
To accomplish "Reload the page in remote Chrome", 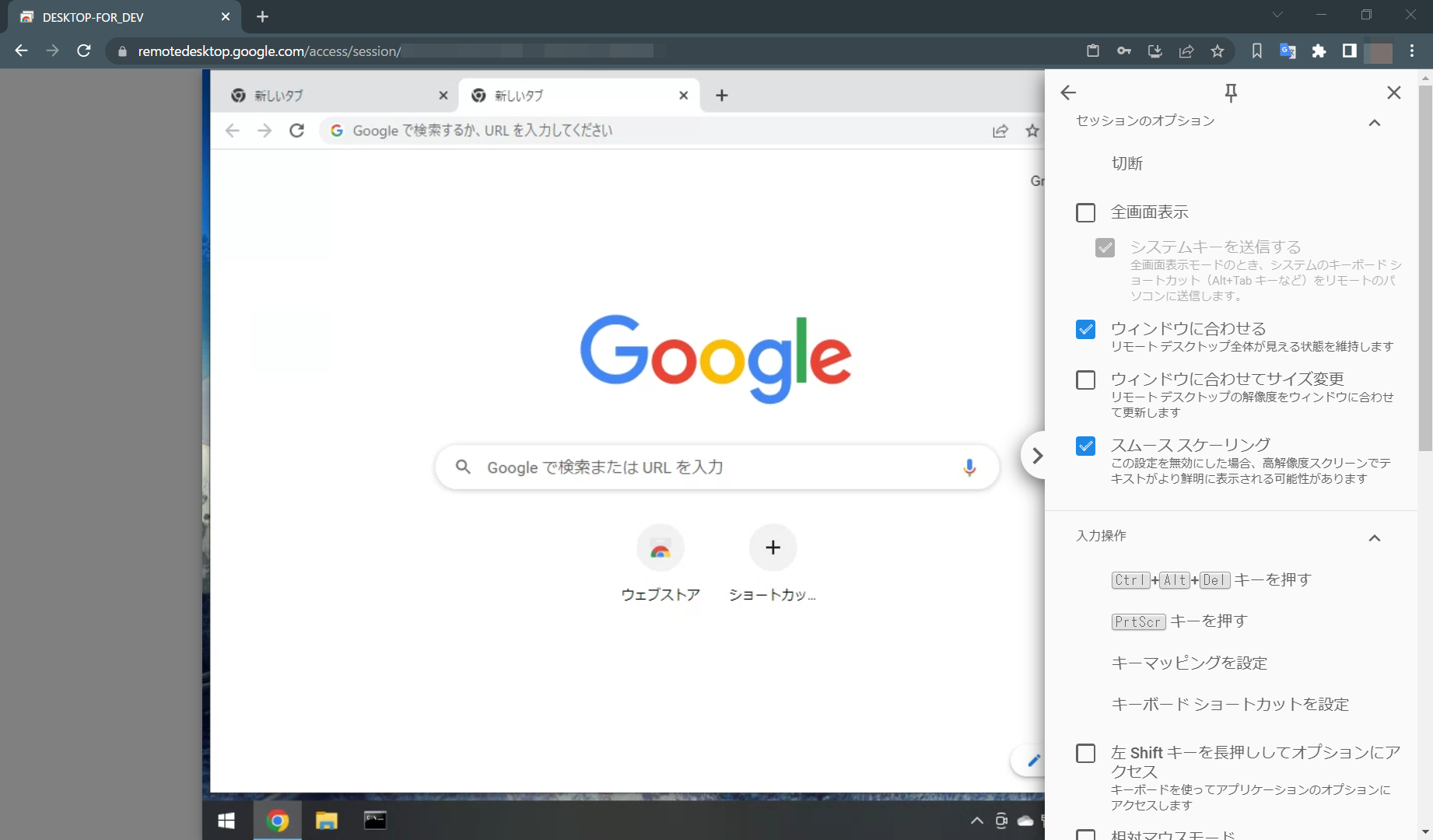I will [x=296, y=131].
